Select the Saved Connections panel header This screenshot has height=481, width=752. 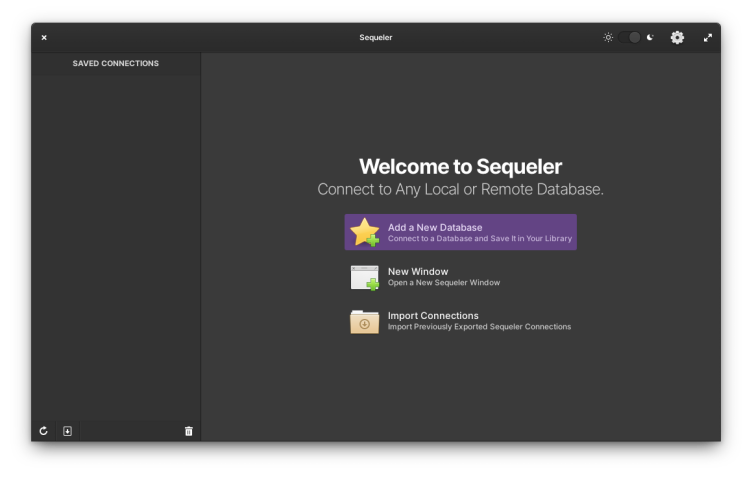pos(116,64)
